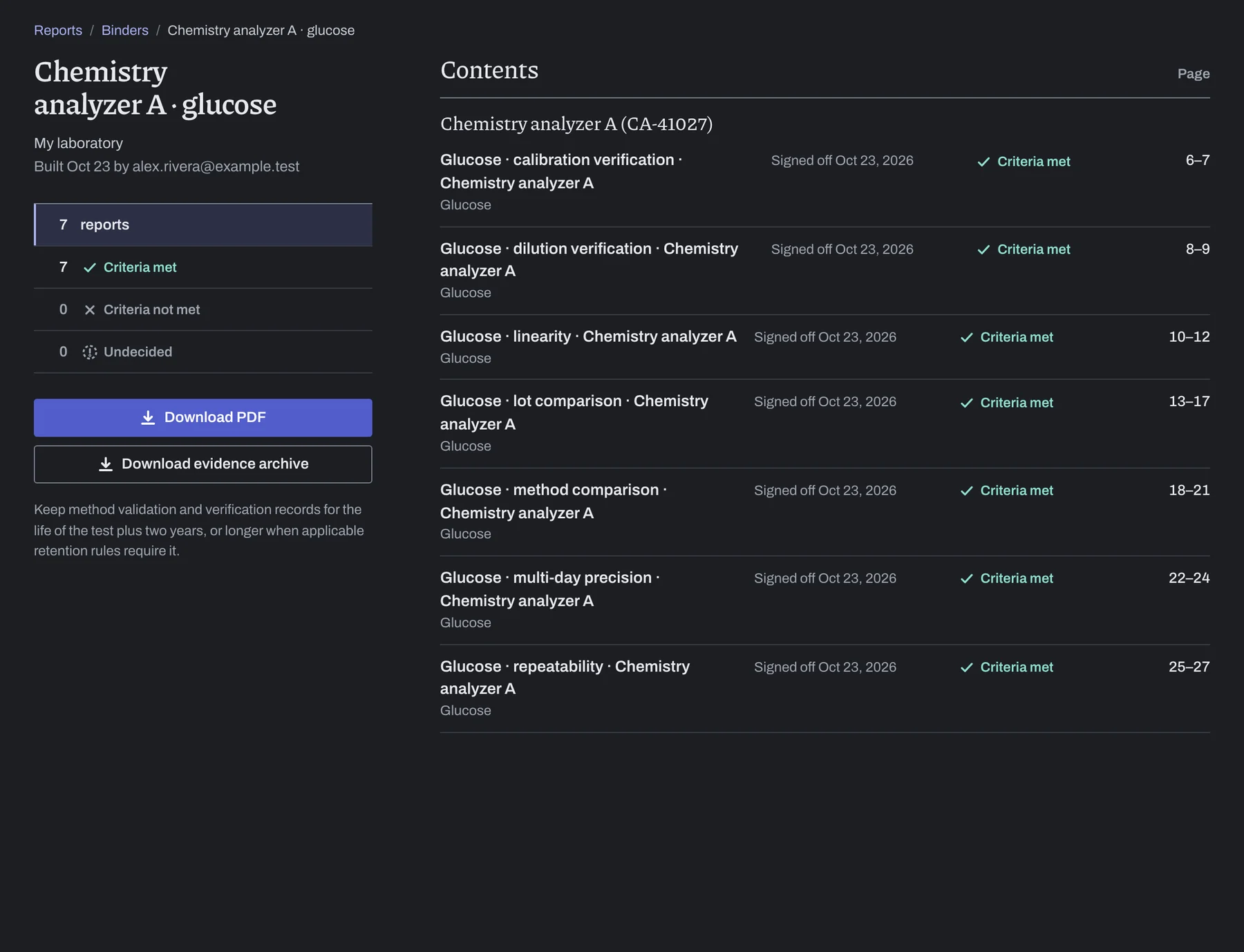Screen dimensions: 1244x952
Task: Open Glucose multi-day precision report
Action: pyautogui.click(x=550, y=589)
